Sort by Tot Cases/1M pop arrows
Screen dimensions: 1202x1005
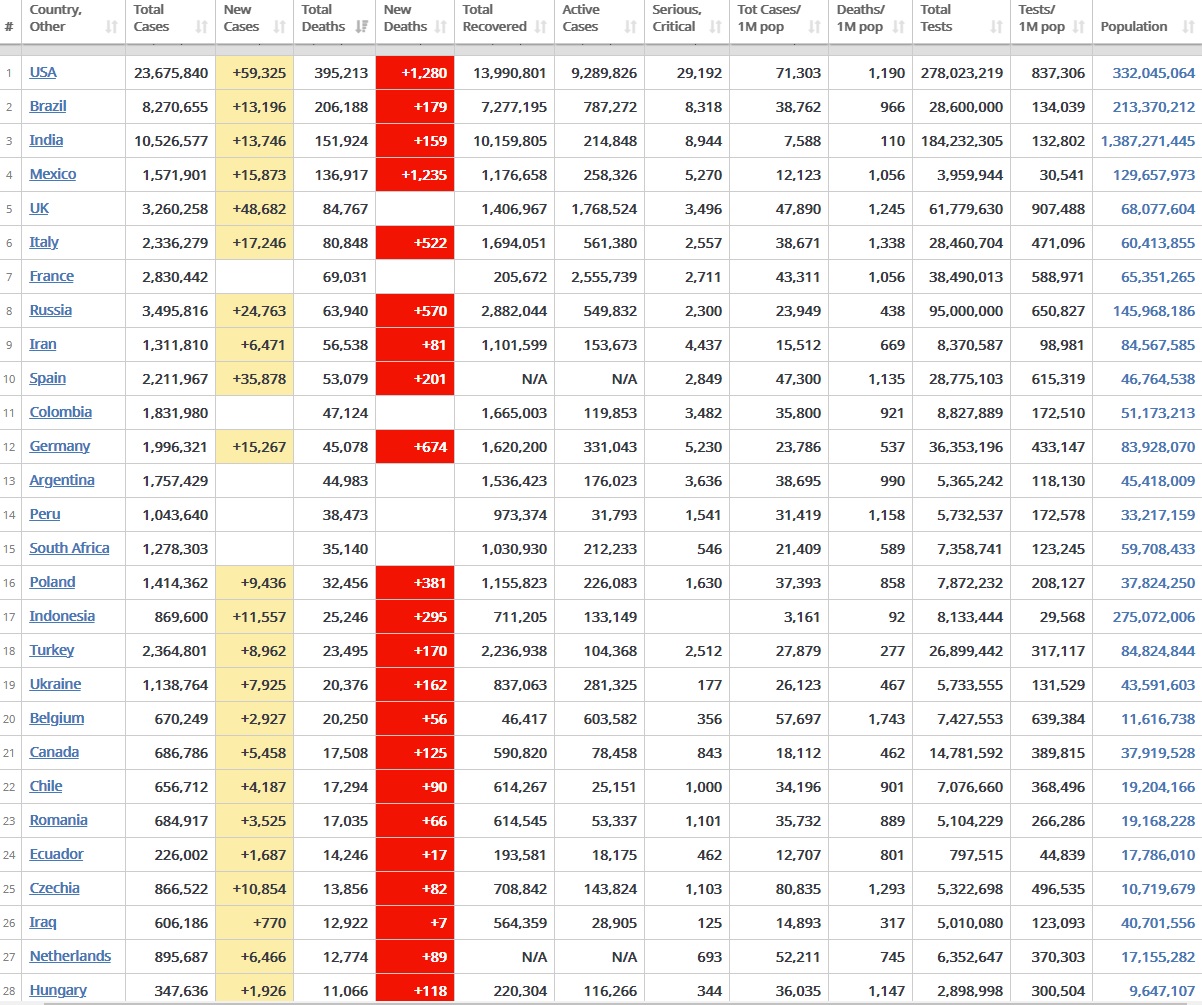pos(815,27)
